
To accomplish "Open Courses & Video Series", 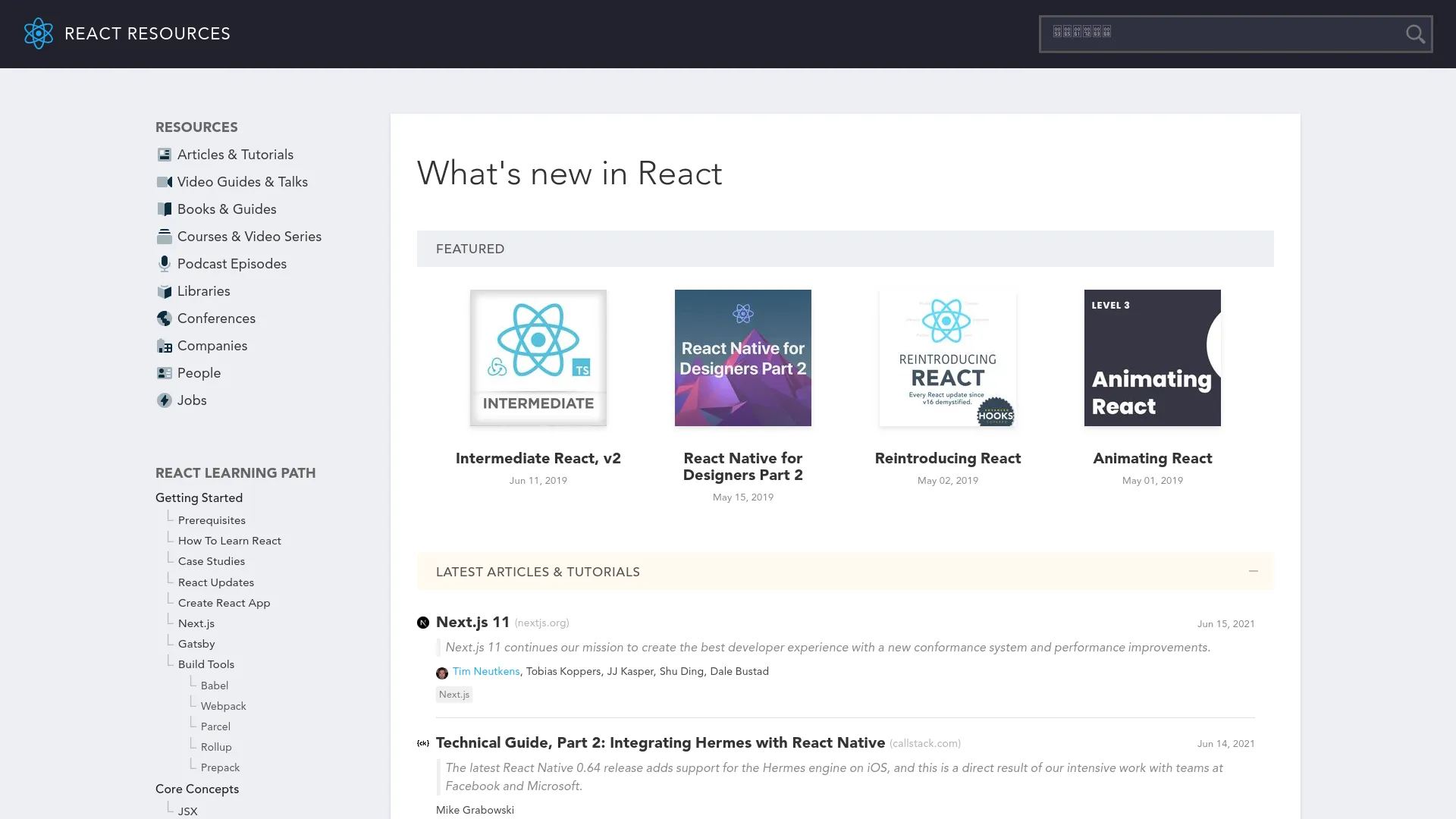I will [x=249, y=237].
